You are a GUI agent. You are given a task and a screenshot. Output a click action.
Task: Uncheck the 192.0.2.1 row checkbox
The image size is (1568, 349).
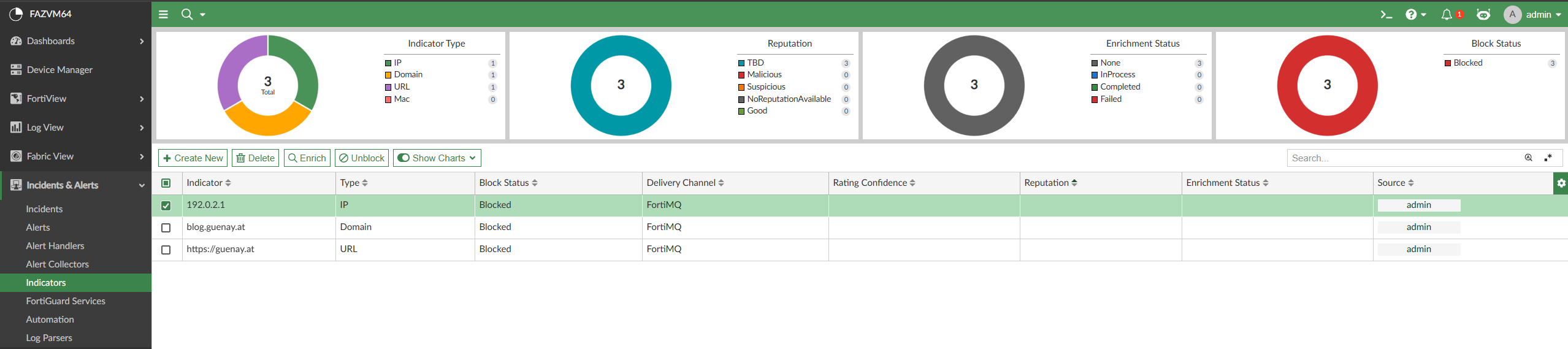pos(166,205)
